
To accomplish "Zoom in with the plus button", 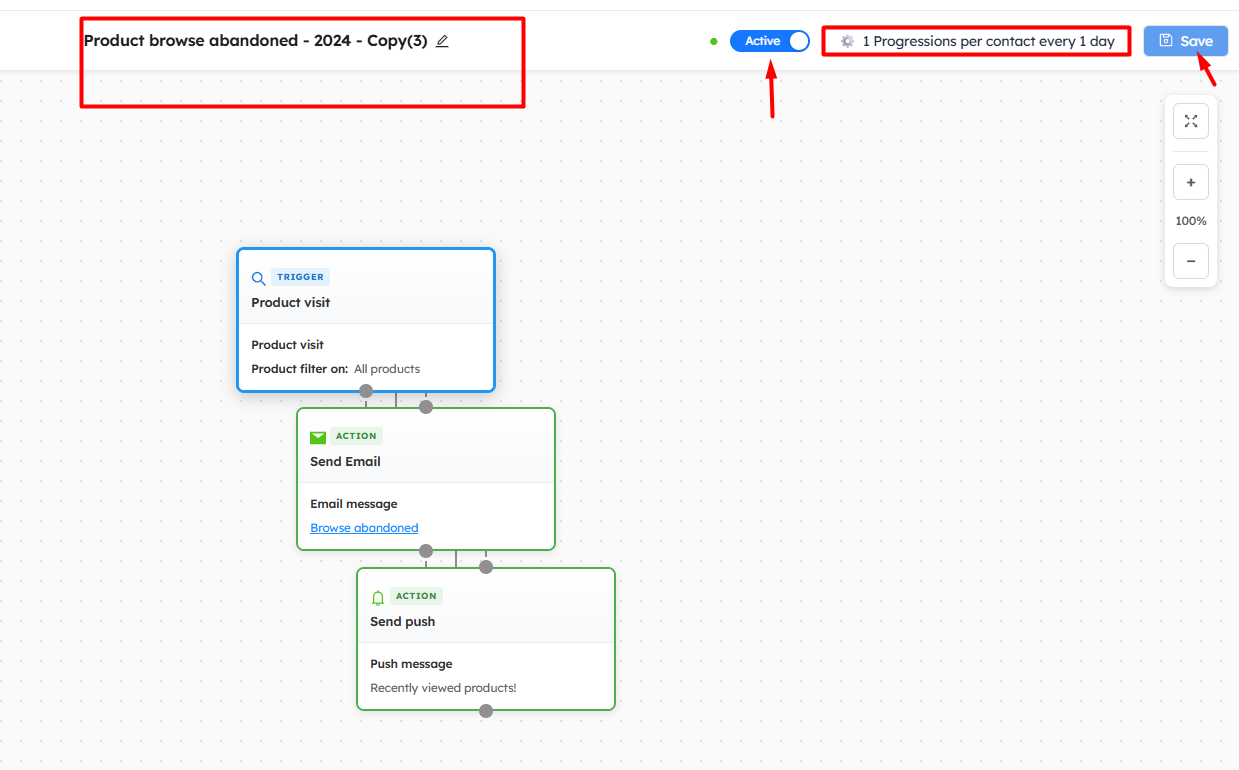I will [x=1191, y=183].
